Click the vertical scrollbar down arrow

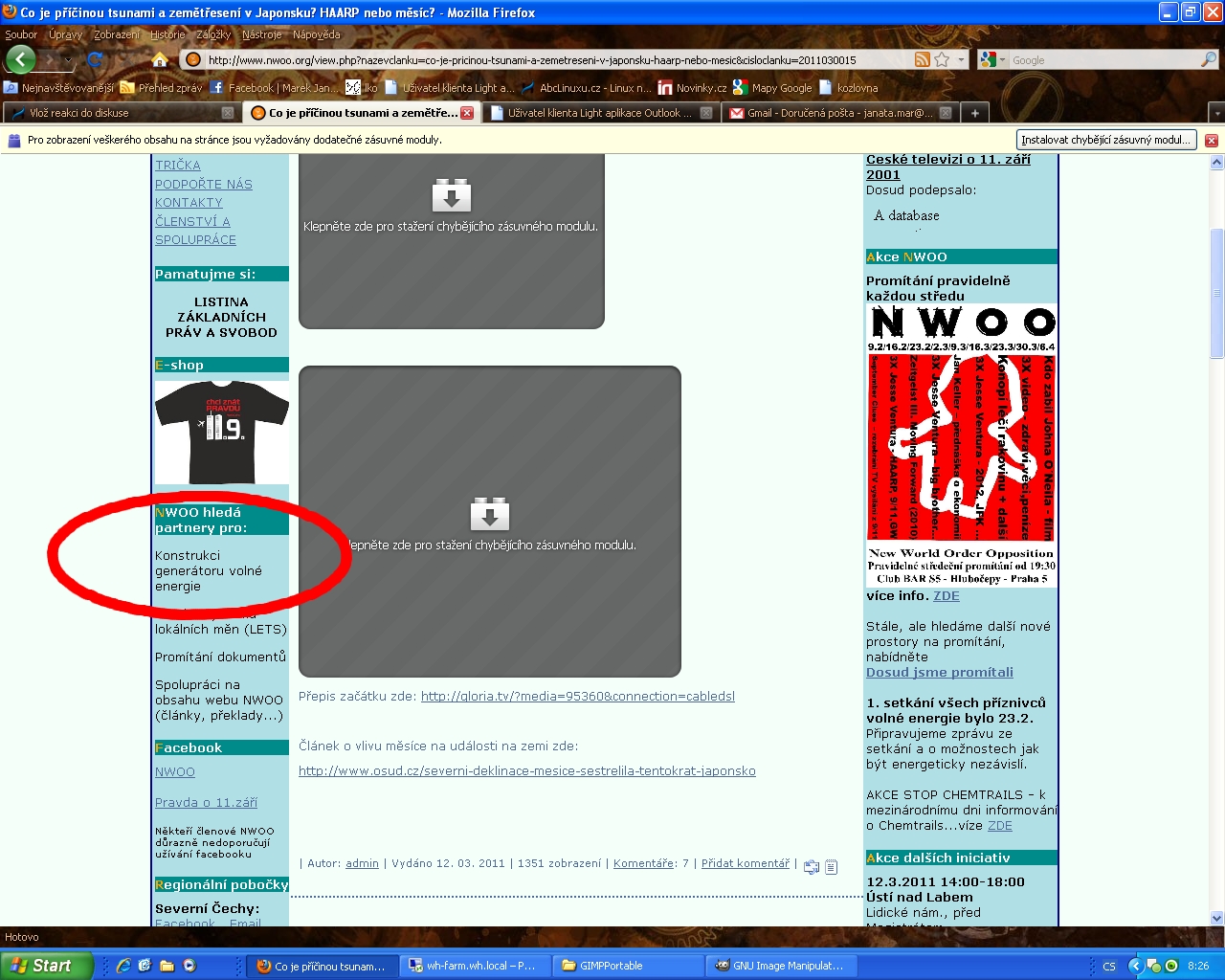click(1217, 918)
